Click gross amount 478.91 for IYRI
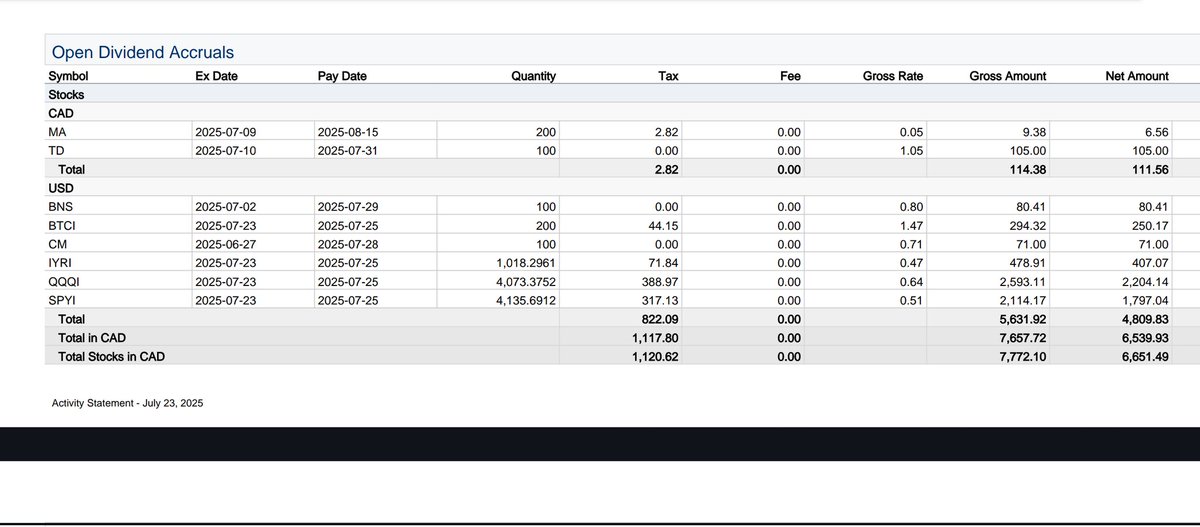This screenshot has width=1200, height=527. (x=1029, y=263)
